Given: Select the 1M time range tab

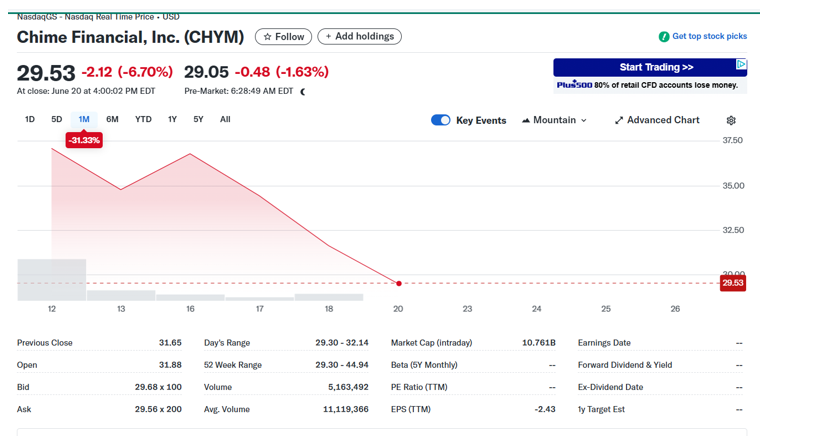Looking at the screenshot, I should point(84,119).
